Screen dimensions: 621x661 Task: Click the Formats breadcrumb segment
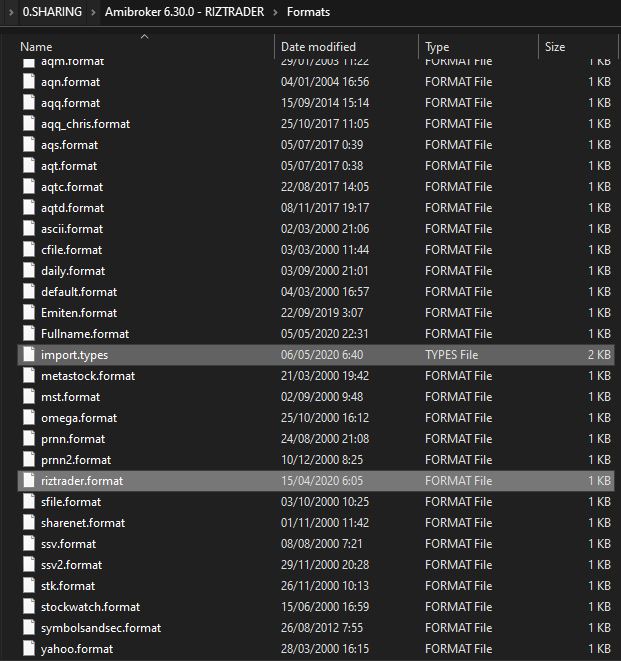tap(308, 12)
